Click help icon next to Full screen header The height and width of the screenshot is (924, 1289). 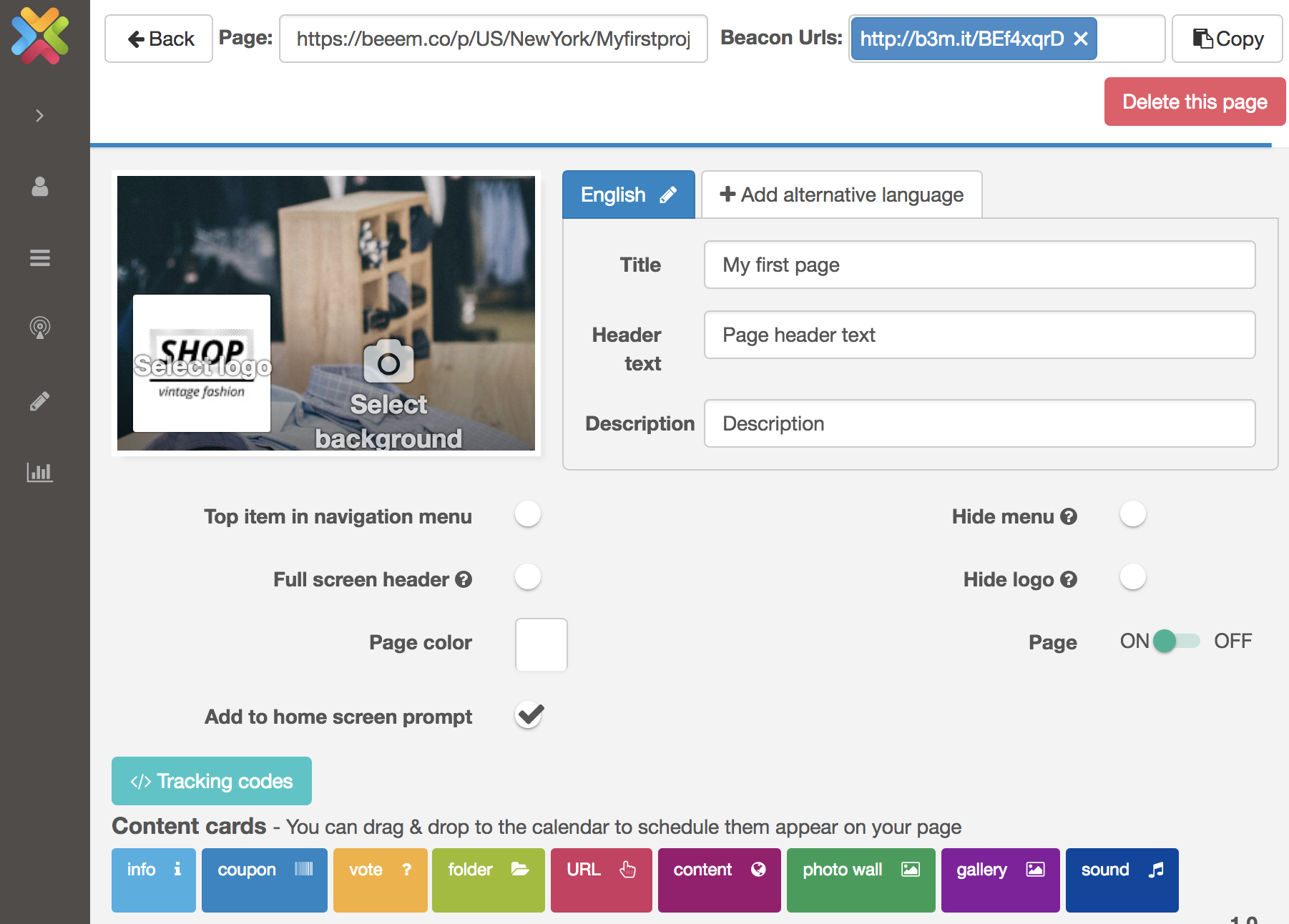(x=464, y=579)
